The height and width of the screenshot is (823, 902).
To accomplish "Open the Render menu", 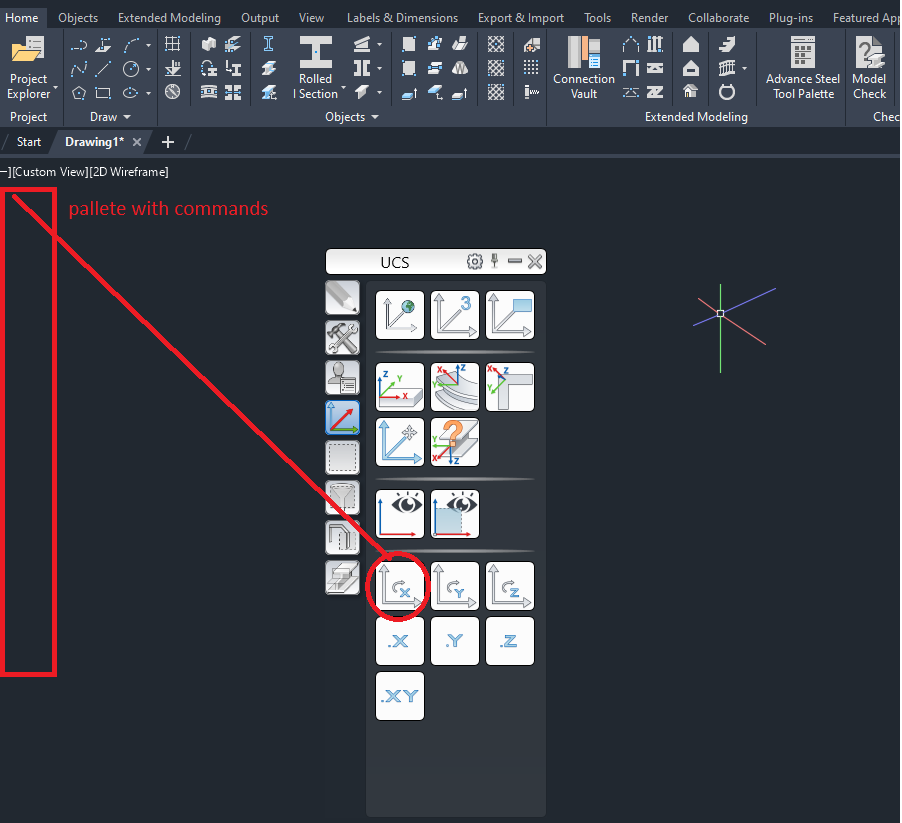I will pos(649,16).
